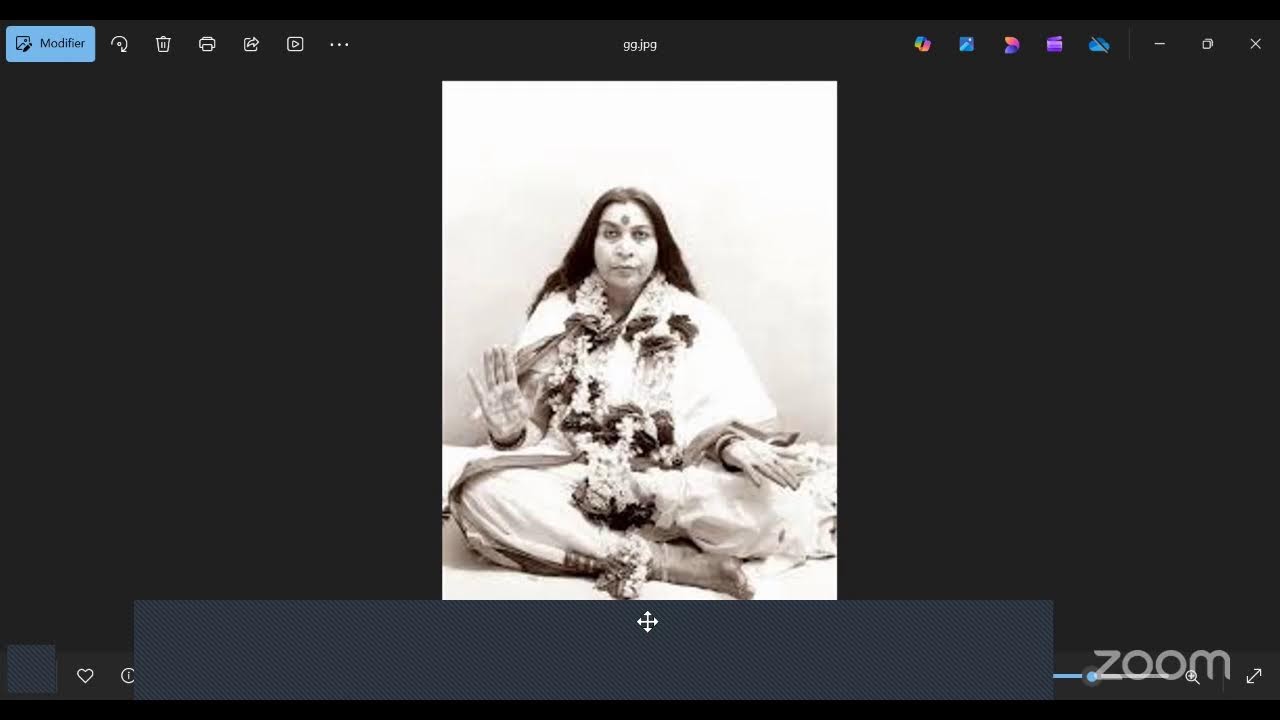Adjust the zoom slider handle
The height and width of the screenshot is (720, 1280).
(x=1092, y=677)
